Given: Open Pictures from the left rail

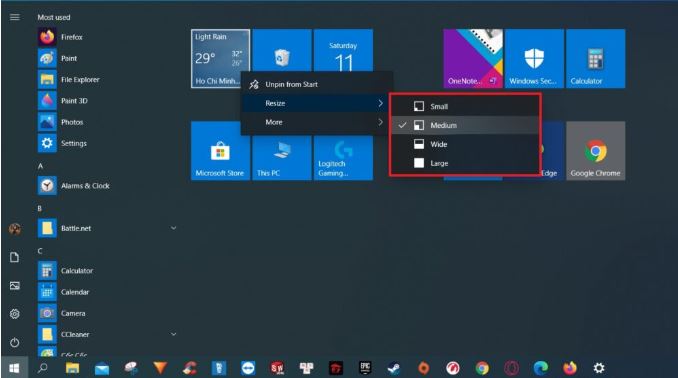Looking at the screenshot, I should point(15,286).
